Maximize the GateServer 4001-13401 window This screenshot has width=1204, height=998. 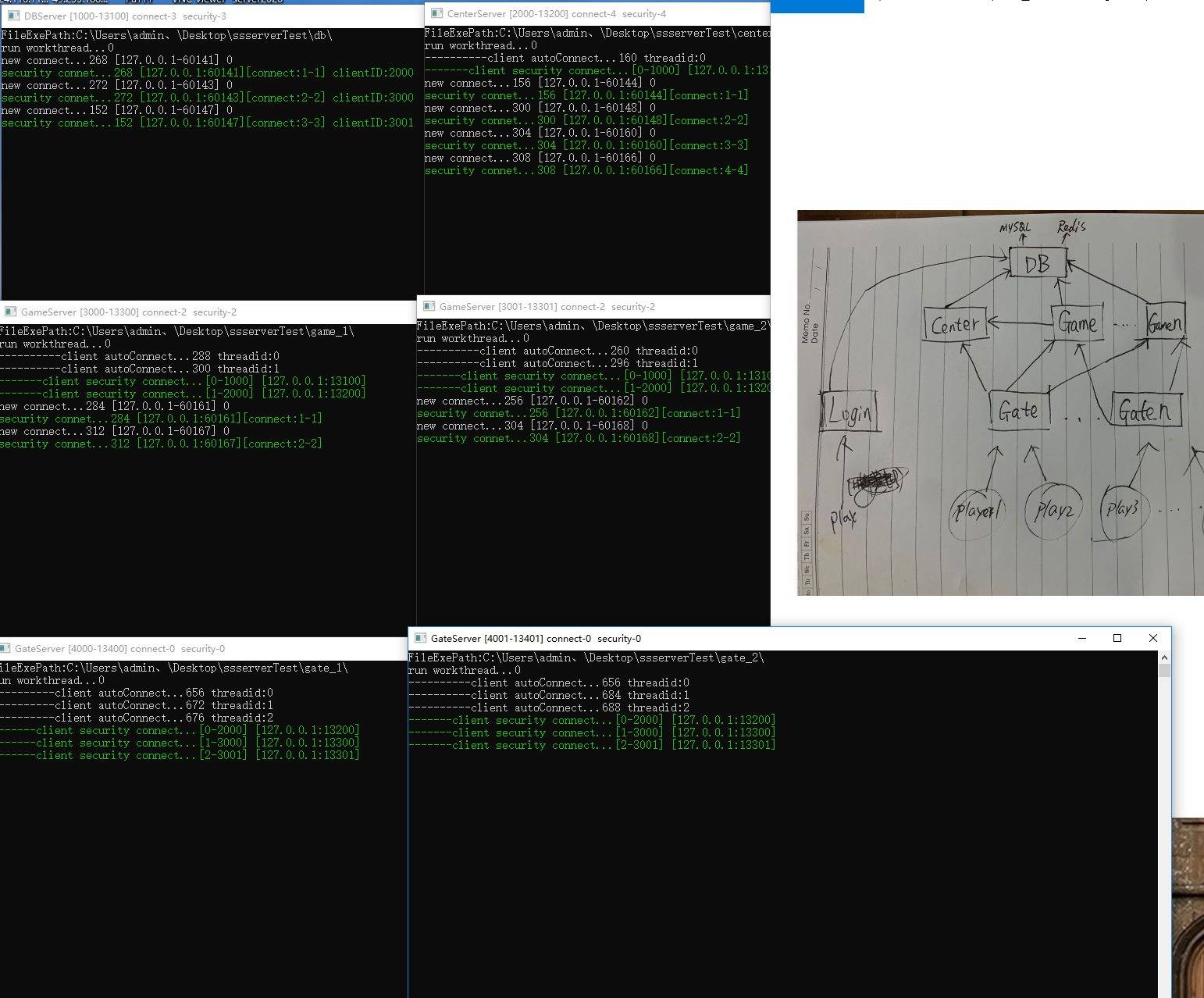1117,638
